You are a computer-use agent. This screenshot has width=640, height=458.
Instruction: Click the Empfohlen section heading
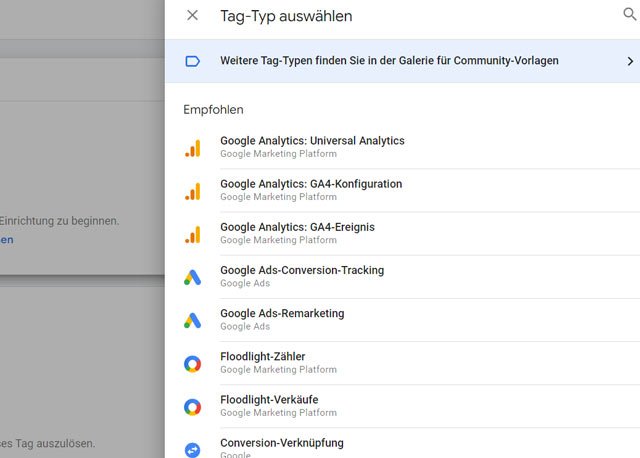pyautogui.click(x=213, y=110)
